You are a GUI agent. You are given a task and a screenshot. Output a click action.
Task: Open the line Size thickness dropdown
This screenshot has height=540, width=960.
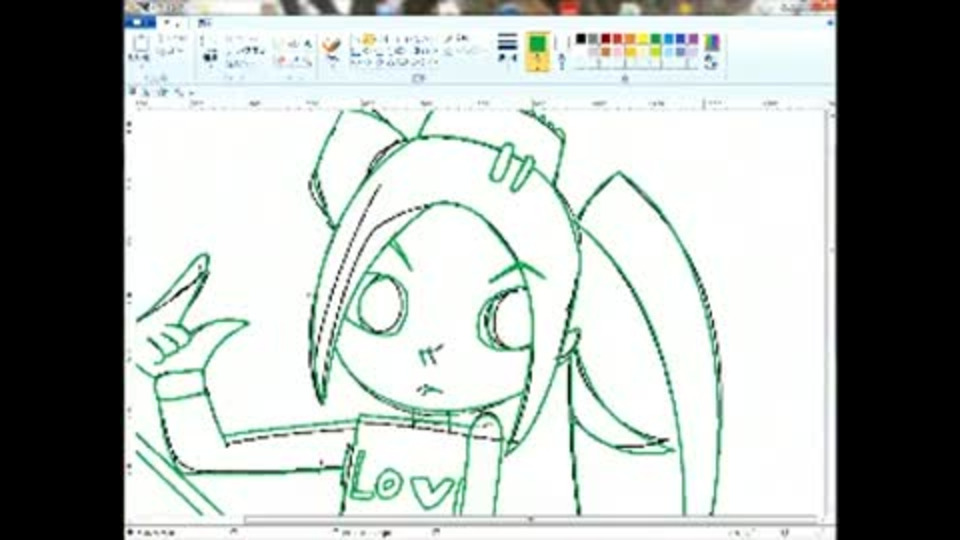point(508,49)
